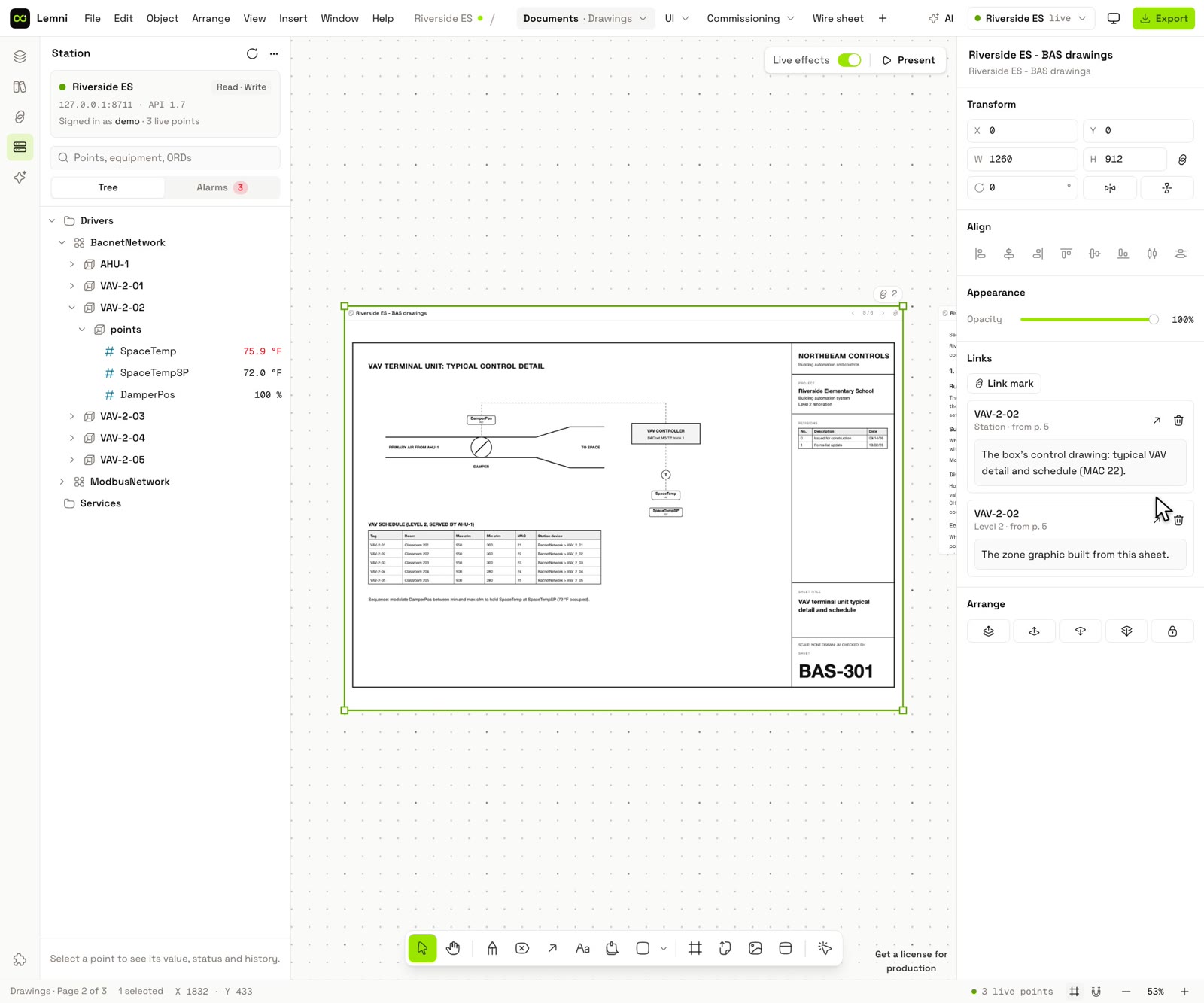1204x1003 pixels.
Task: Click the Flip vertical button
Action: [x=1167, y=187]
